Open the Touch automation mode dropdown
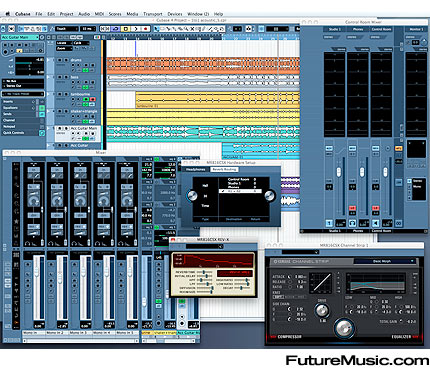430x375 pixels. pyautogui.click(x=67, y=29)
